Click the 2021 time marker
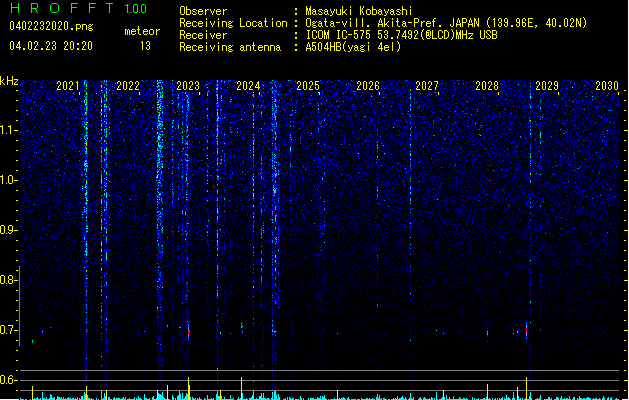The width and height of the screenshot is (629, 400). coord(67,86)
